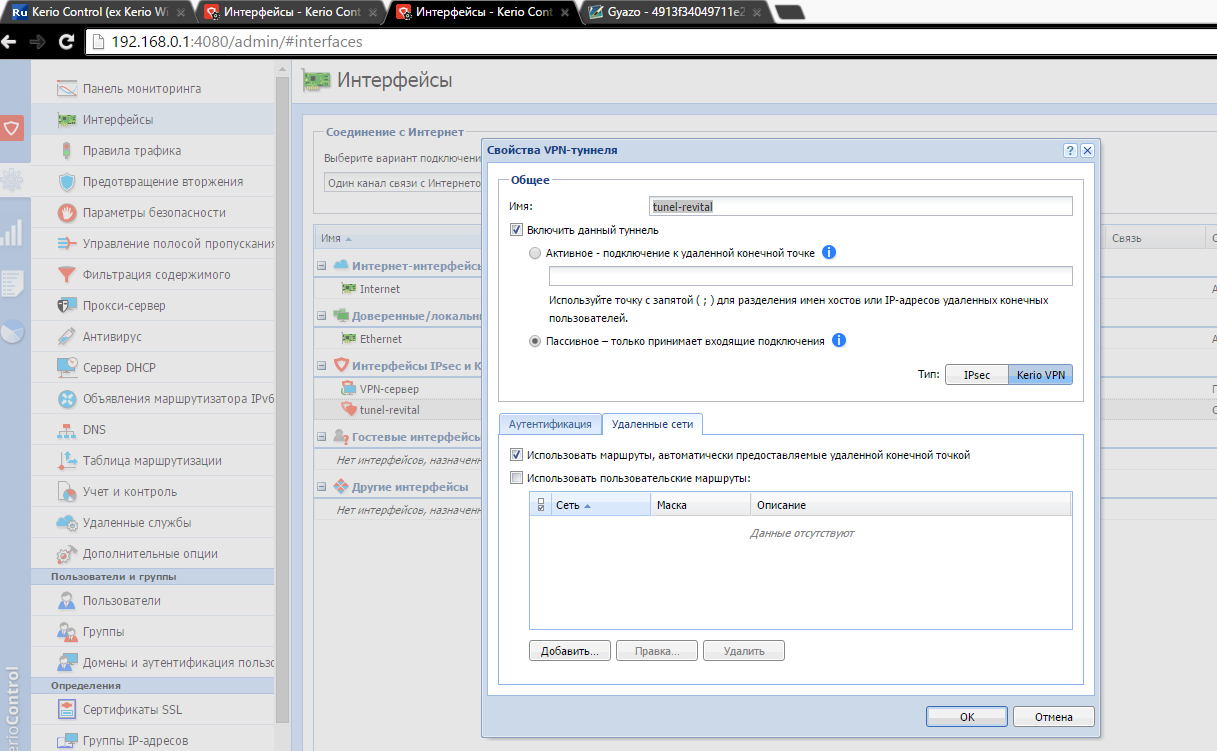Toggle Включить данный туннель checkbox
This screenshot has height=751, width=1217.
pyautogui.click(x=516, y=230)
